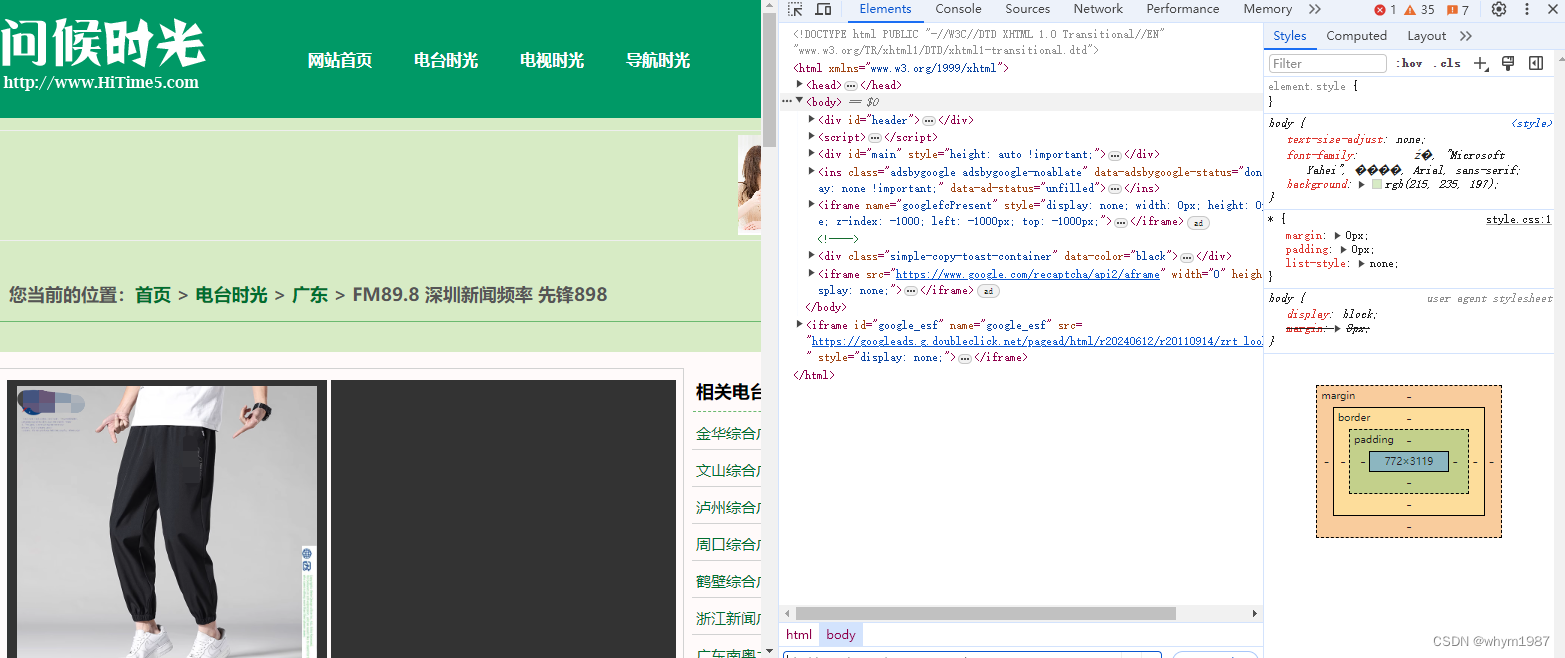Open the google recaptcha aframe URL link
1565x658 pixels.
(1027, 274)
